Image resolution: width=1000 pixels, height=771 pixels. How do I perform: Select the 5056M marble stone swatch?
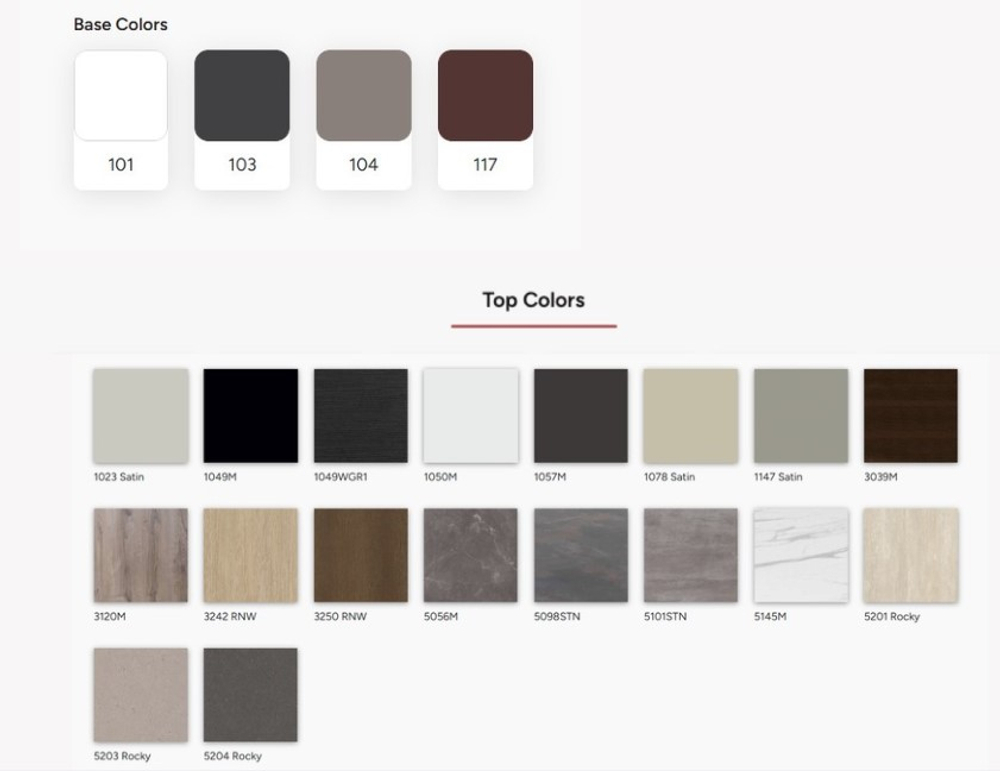(471, 555)
